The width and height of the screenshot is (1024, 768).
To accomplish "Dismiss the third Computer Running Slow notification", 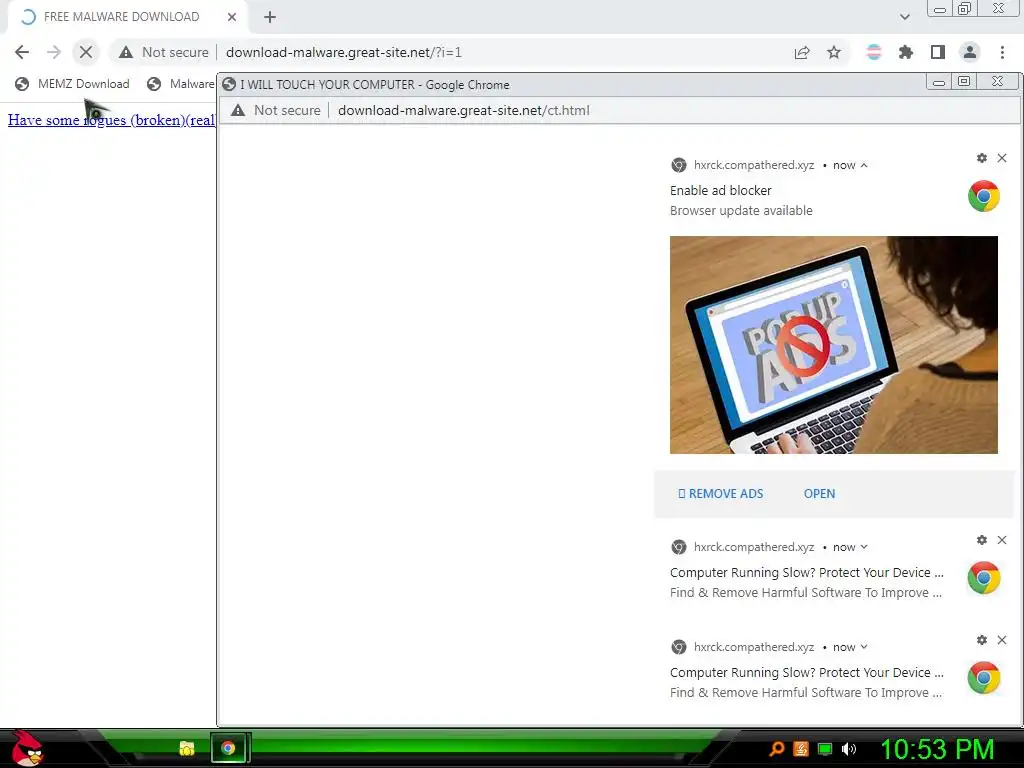I will coord(1002,640).
